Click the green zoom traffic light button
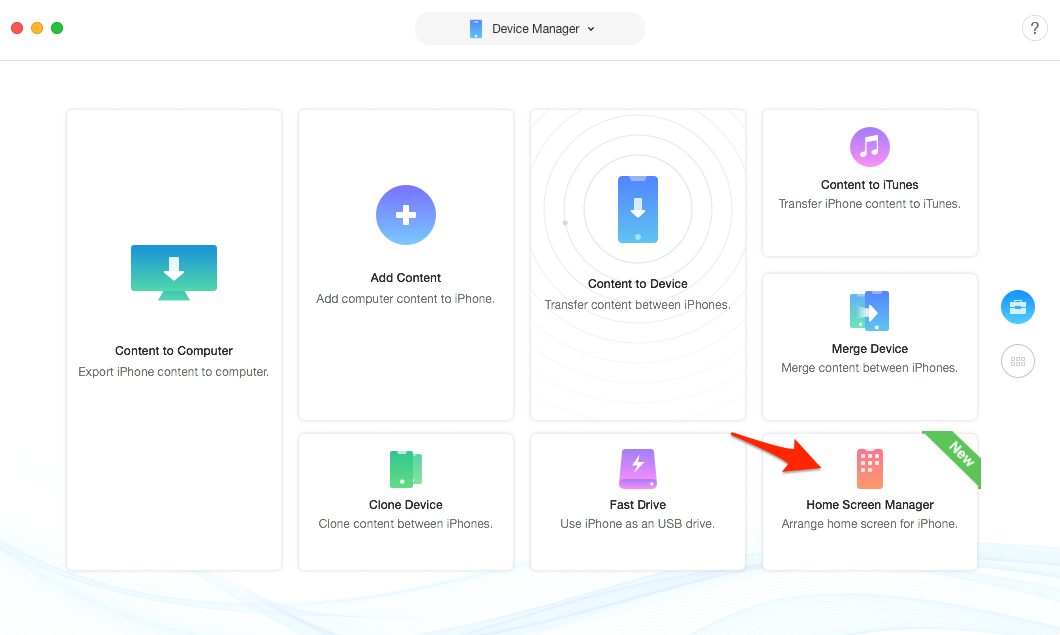Screen dimensions: 1060x635 [57, 28]
